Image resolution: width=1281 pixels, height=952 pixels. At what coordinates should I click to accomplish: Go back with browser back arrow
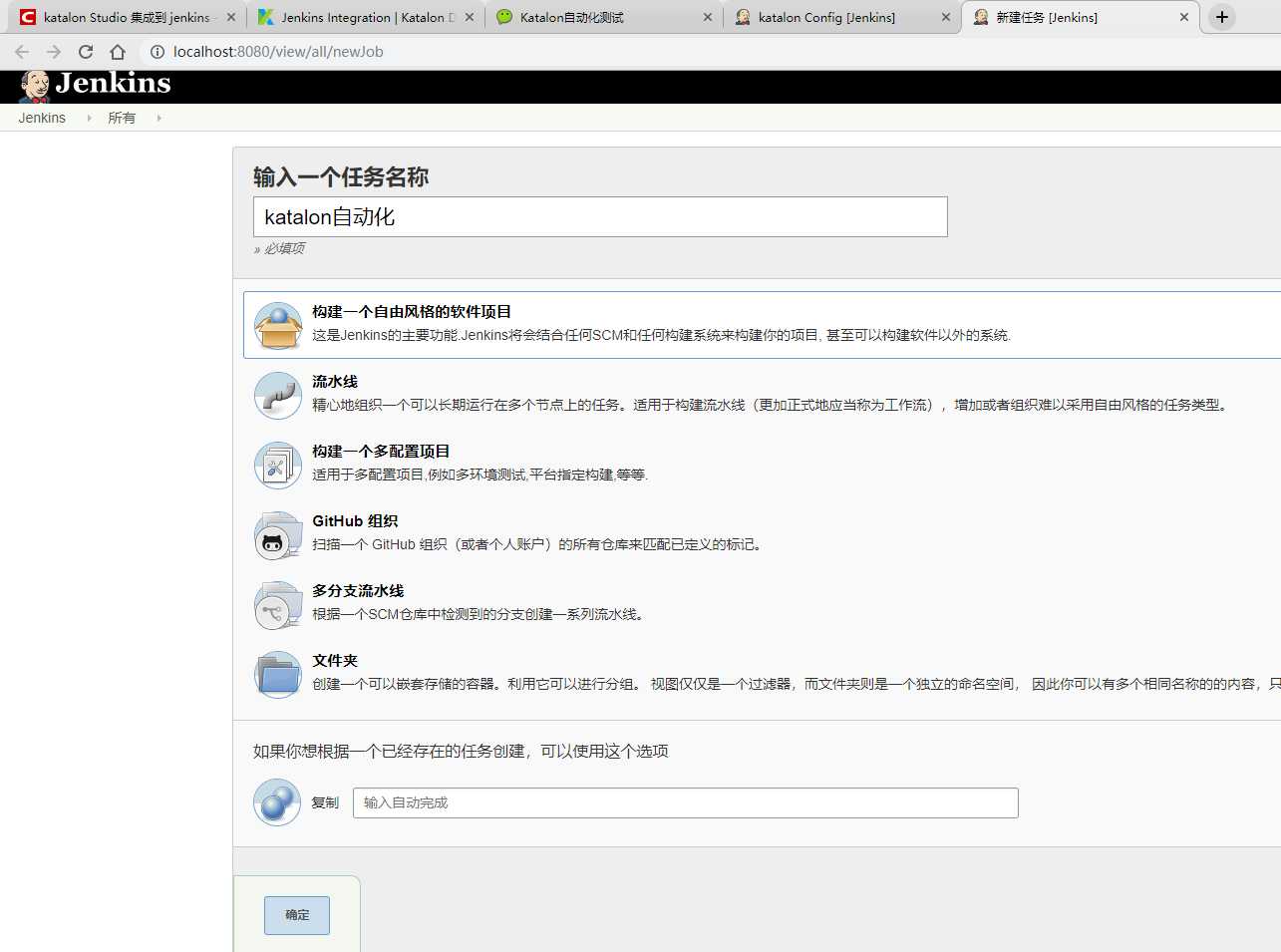[x=22, y=52]
